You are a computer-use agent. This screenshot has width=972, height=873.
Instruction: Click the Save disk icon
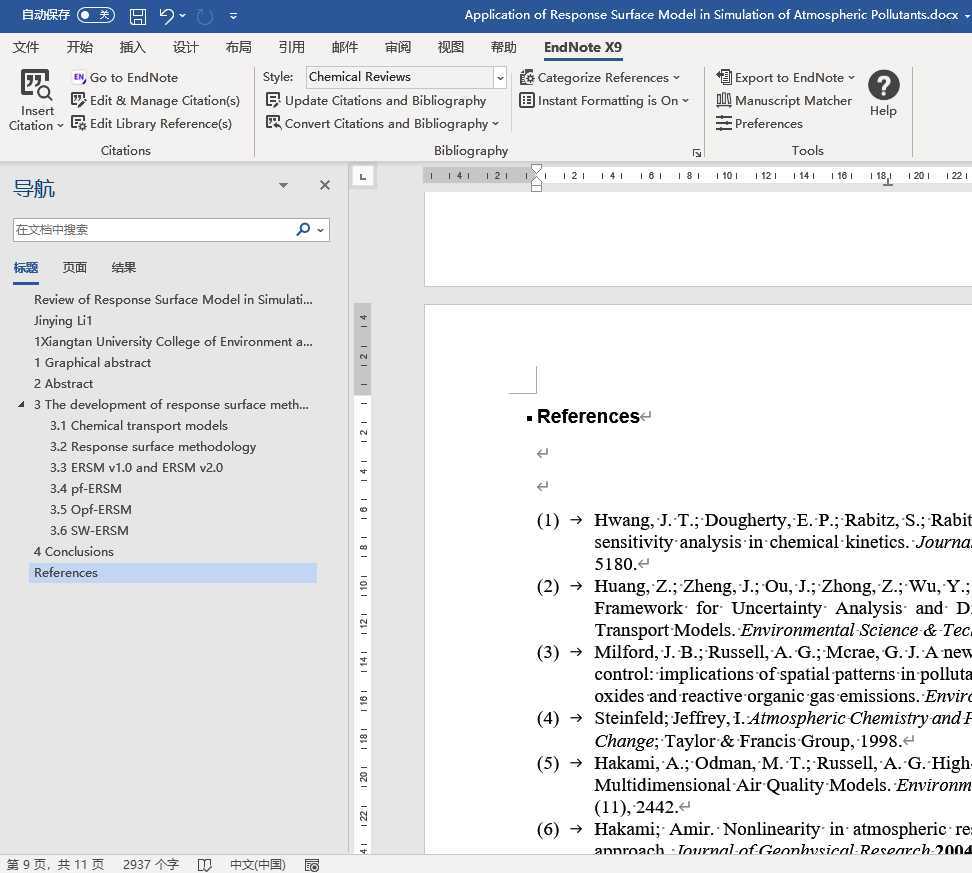(138, 16)
